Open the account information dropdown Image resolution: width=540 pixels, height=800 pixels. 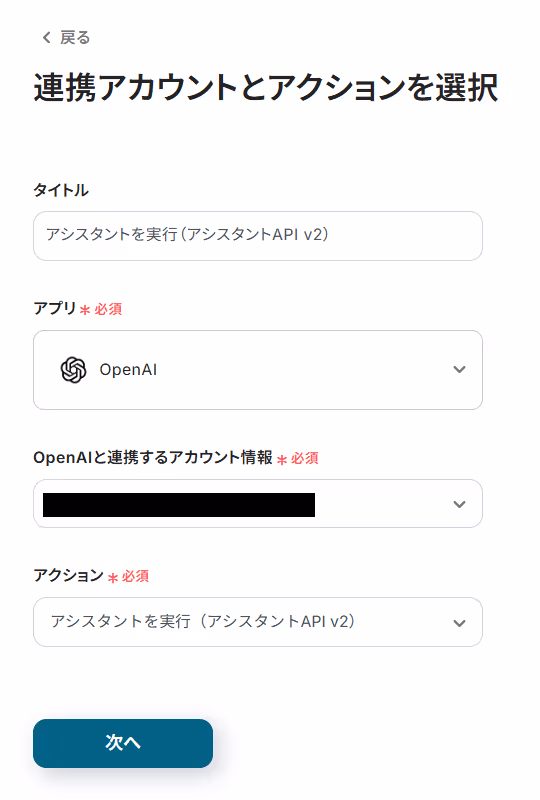[258, 504]
